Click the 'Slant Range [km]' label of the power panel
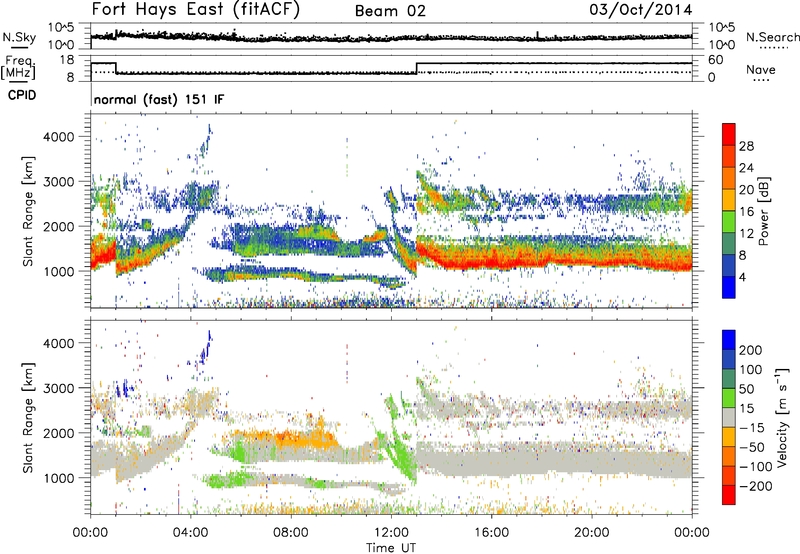The width and height of the screenshot is (800, 554). point(28,211)
